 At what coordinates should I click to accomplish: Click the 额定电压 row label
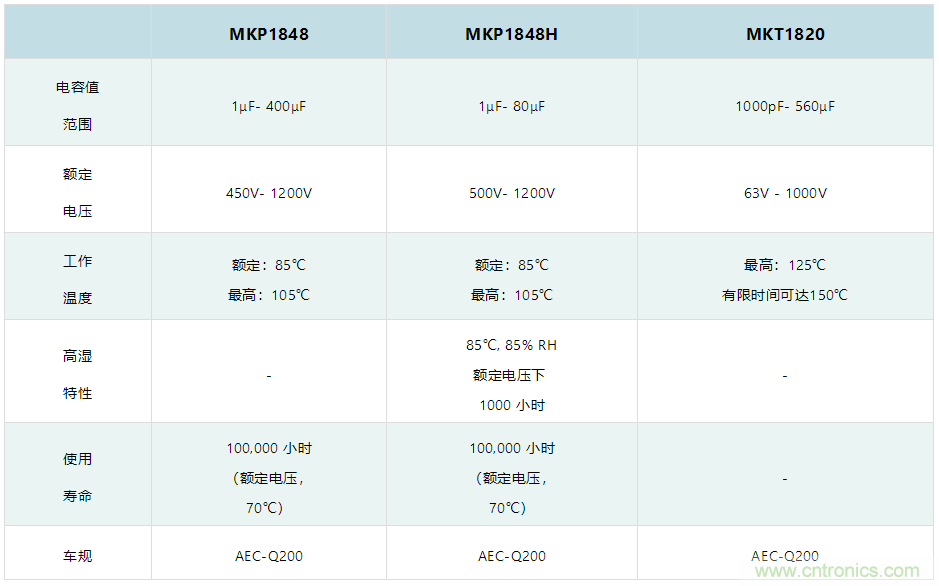coord(77,192)
